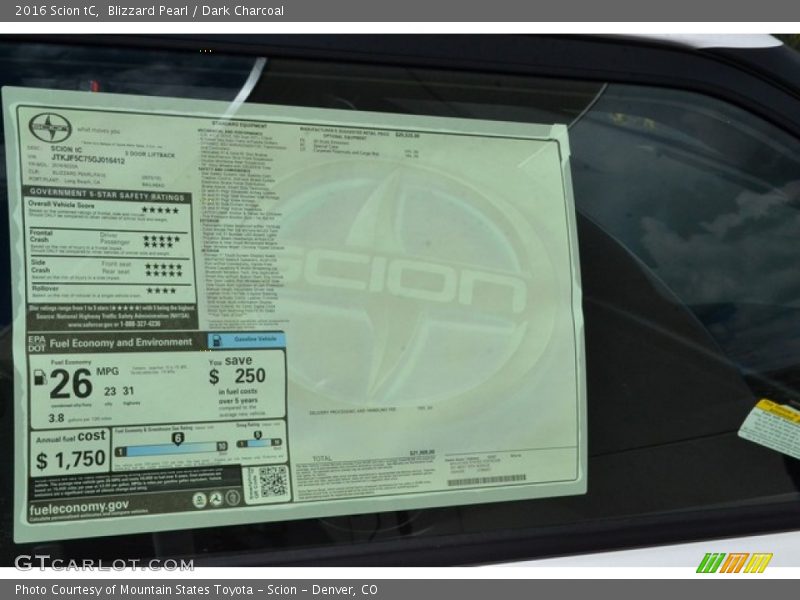This screenshot has height=600, width=800.
Task: Open the fueleconomy.gov link text
Action: 79,508
